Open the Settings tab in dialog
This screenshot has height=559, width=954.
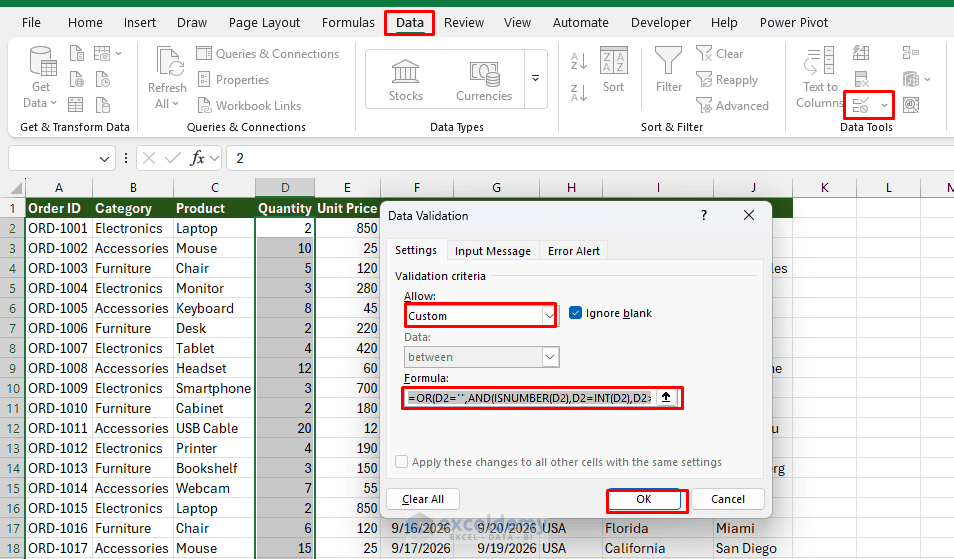pos(416,250)
